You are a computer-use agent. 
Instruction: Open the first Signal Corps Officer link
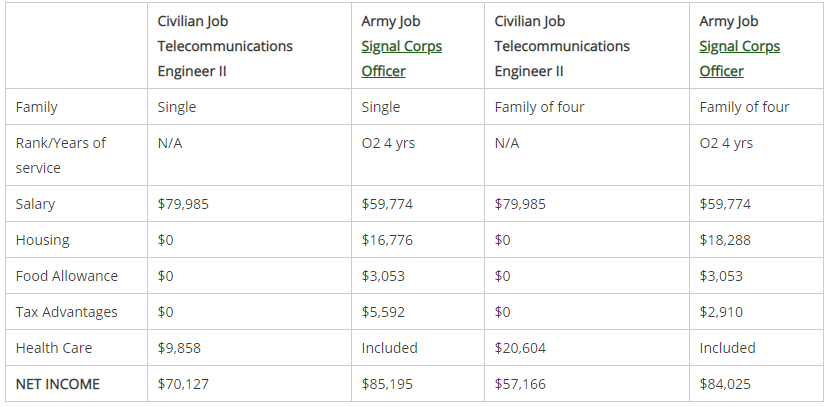tap(401, 58)
